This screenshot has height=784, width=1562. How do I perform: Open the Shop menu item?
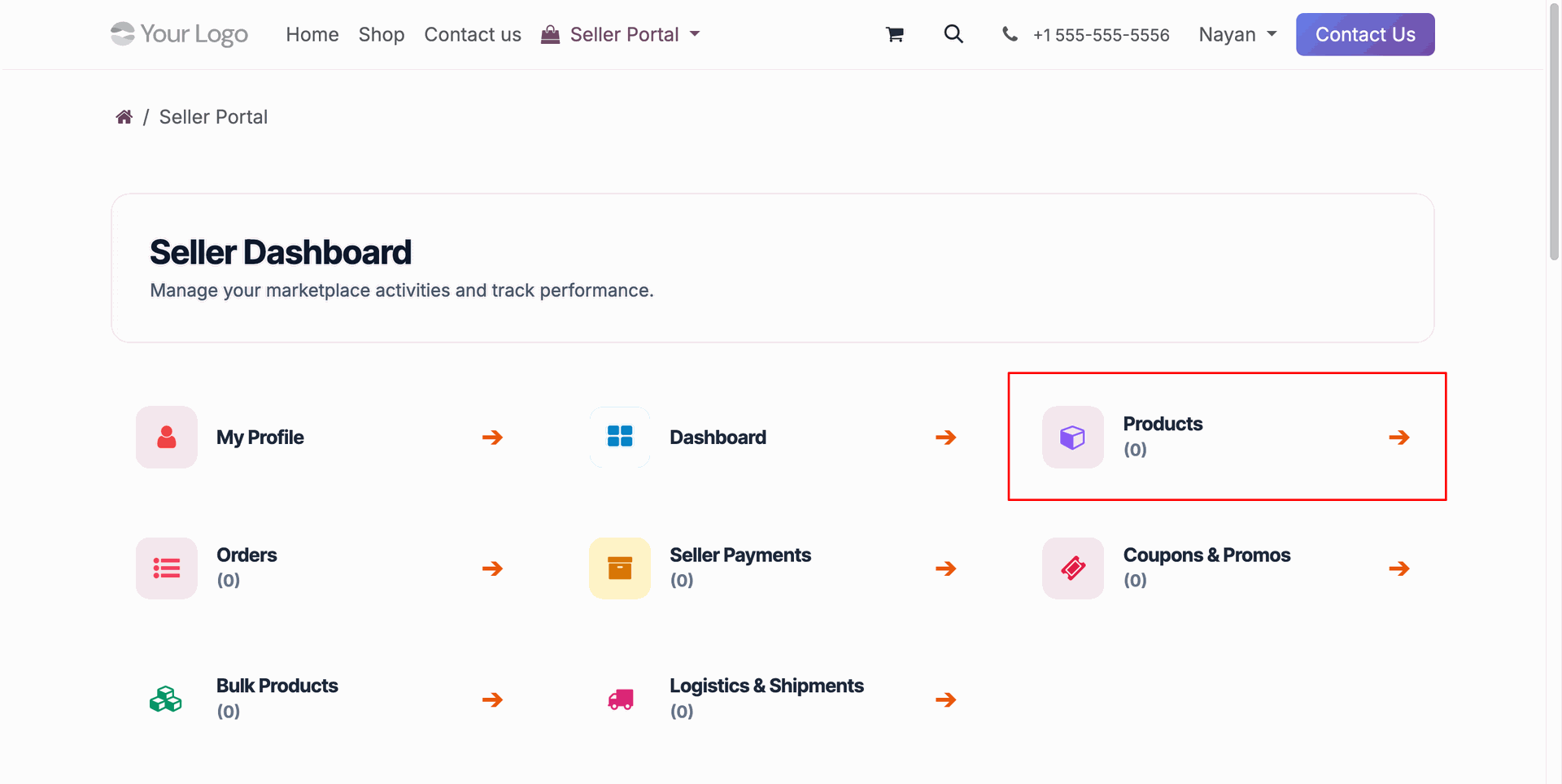tap(382, 34)
